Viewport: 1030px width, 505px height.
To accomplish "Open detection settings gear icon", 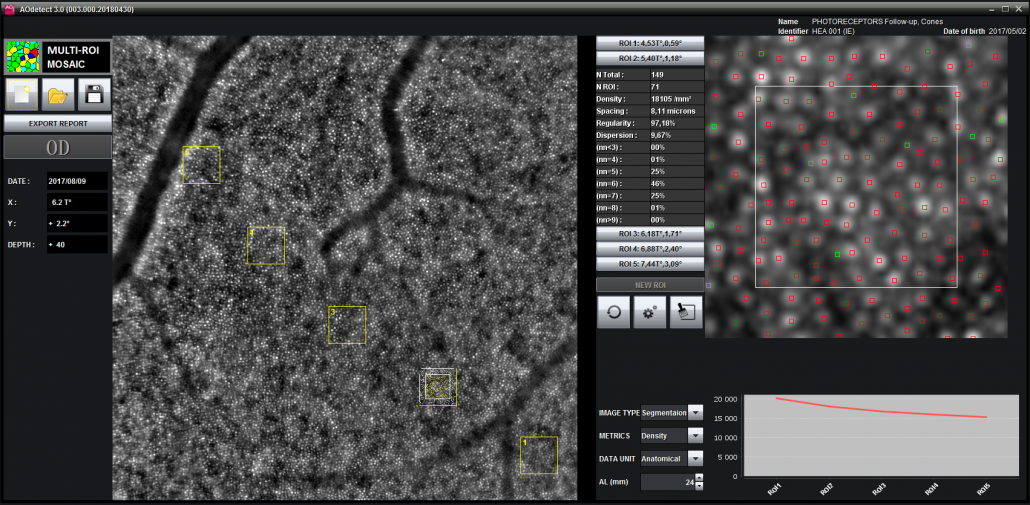I will point(649,312).
